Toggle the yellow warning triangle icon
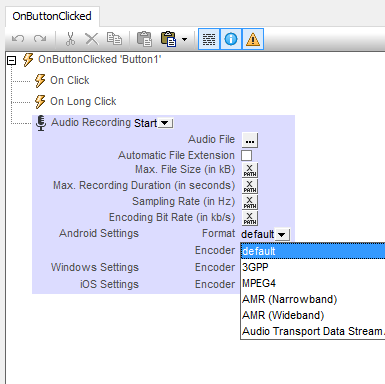Image resolution: width=385 pixels, height=384 pixels. [253, 39]
